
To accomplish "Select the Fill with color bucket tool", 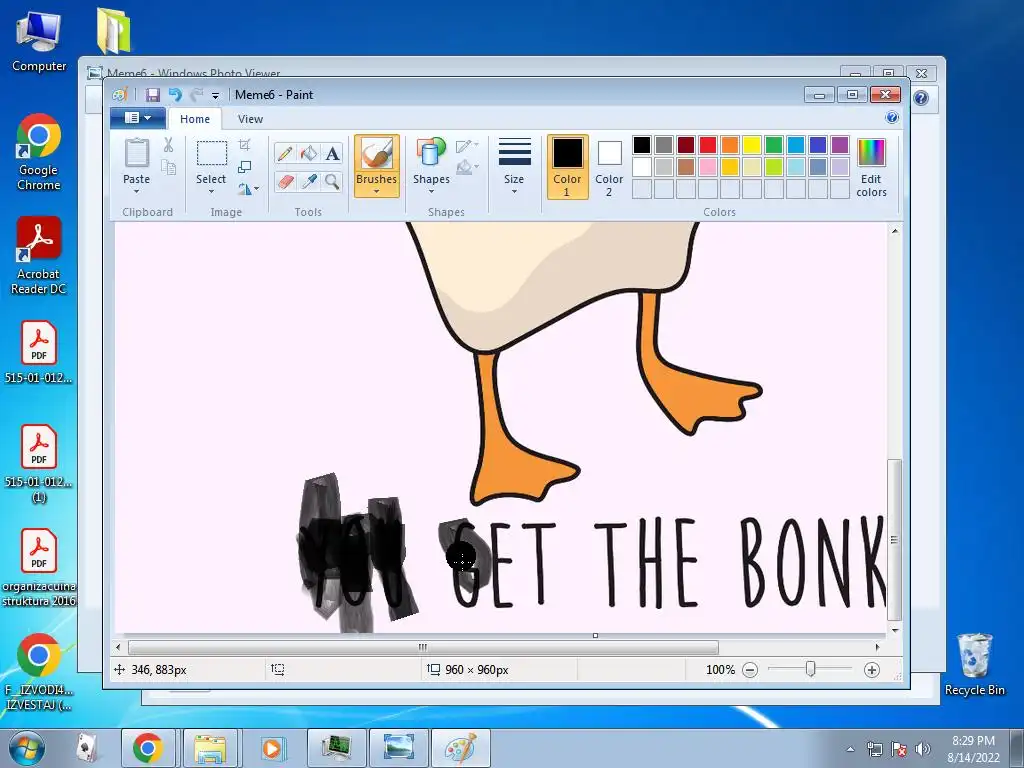I will click(308, 153).
